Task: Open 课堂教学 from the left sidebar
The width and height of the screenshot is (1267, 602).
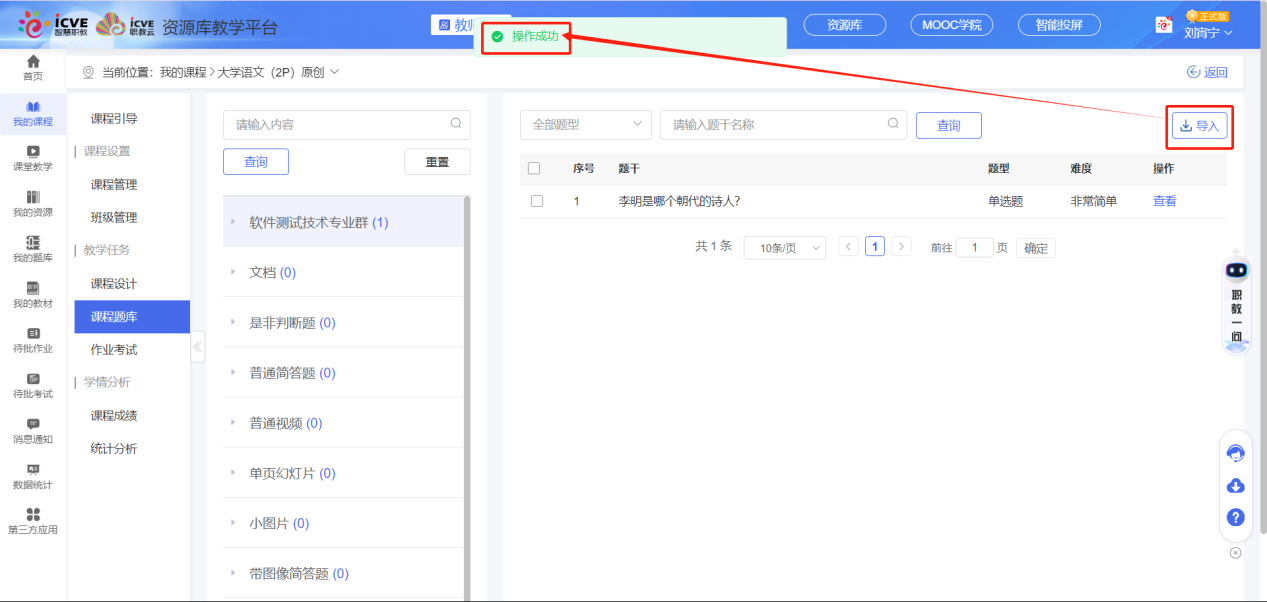Action: click(33, 157)
